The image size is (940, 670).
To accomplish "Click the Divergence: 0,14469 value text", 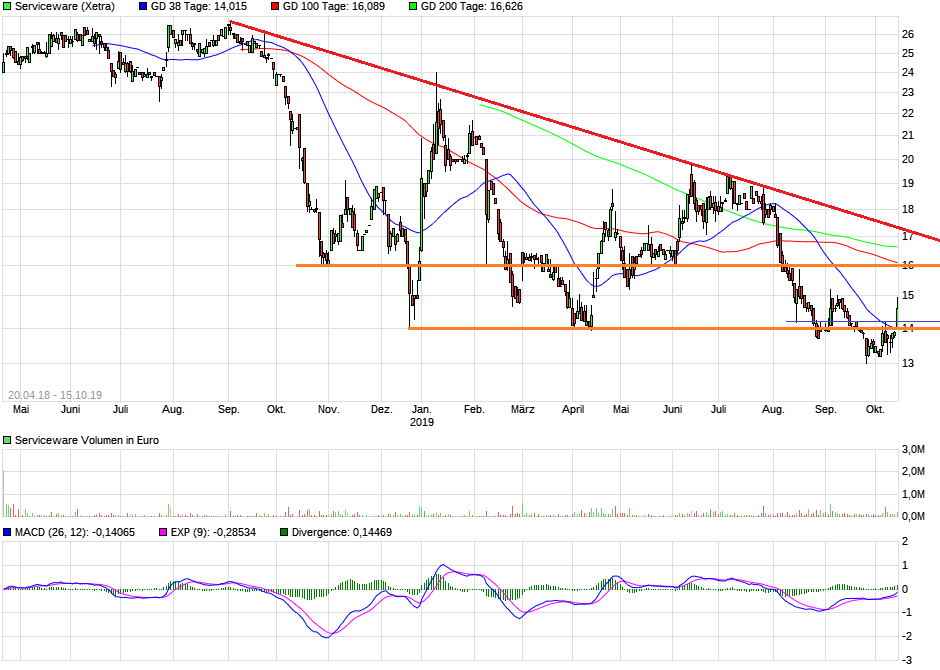I will 341,532.
